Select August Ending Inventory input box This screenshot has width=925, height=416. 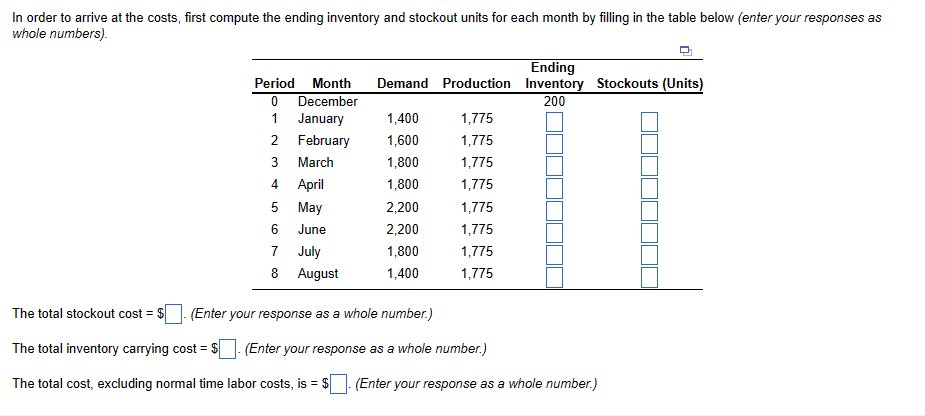coord(554,277)
